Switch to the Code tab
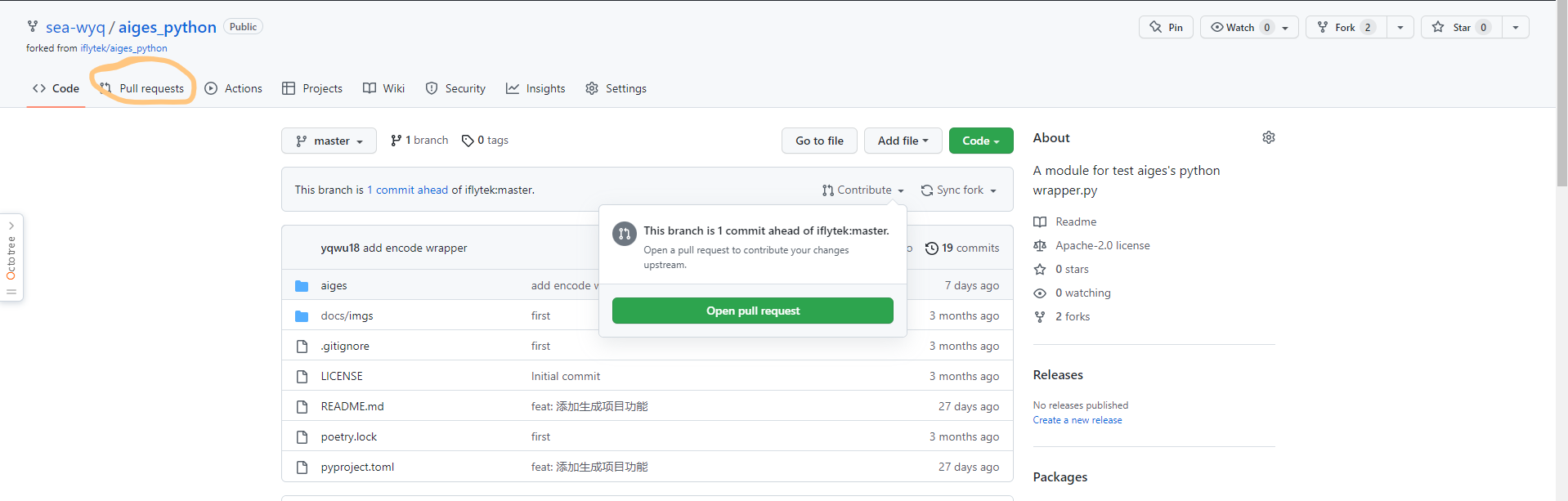This screenshot has width=1568, height=501. tap(56, 88)
